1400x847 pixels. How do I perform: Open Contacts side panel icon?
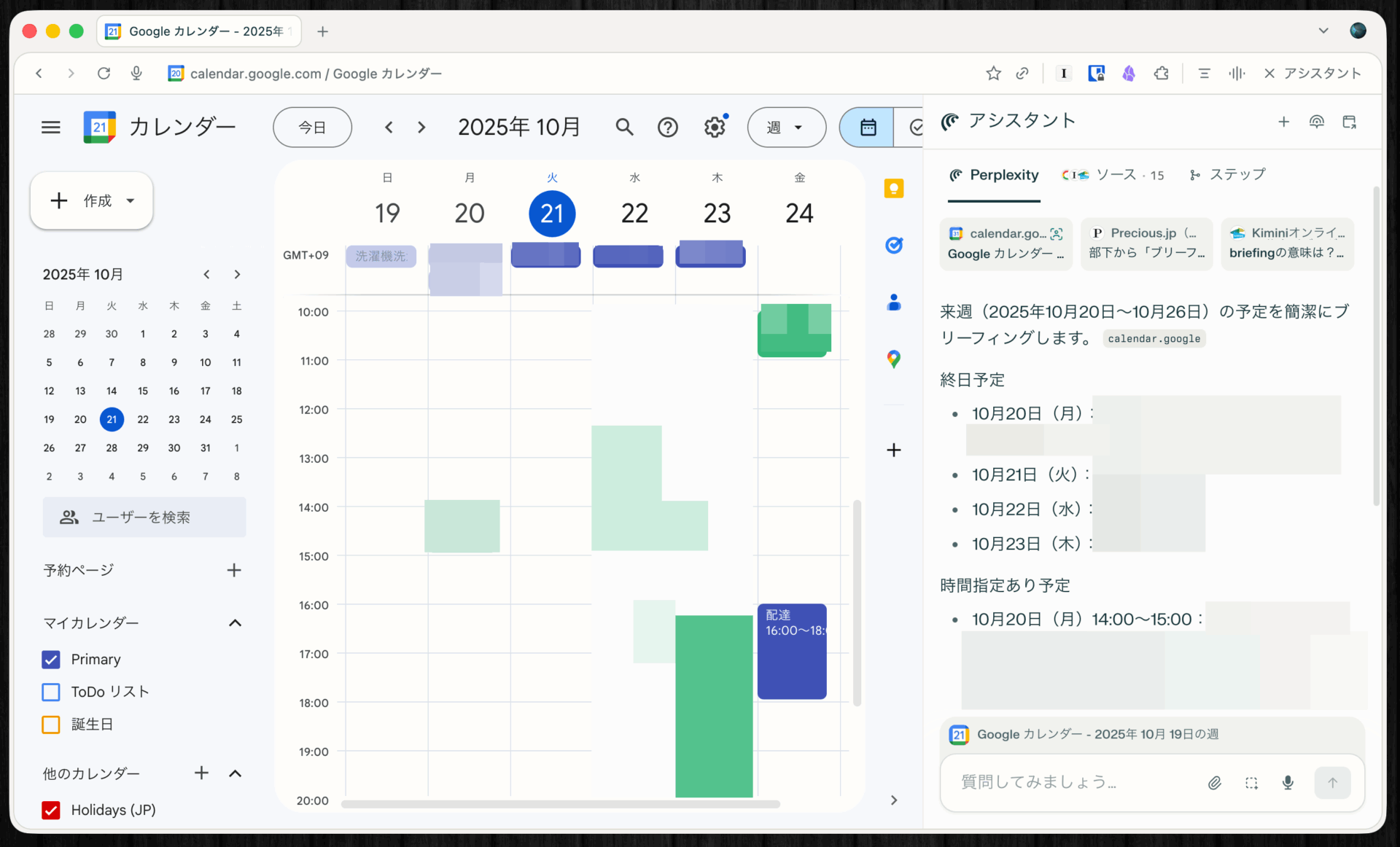[893, 302]
